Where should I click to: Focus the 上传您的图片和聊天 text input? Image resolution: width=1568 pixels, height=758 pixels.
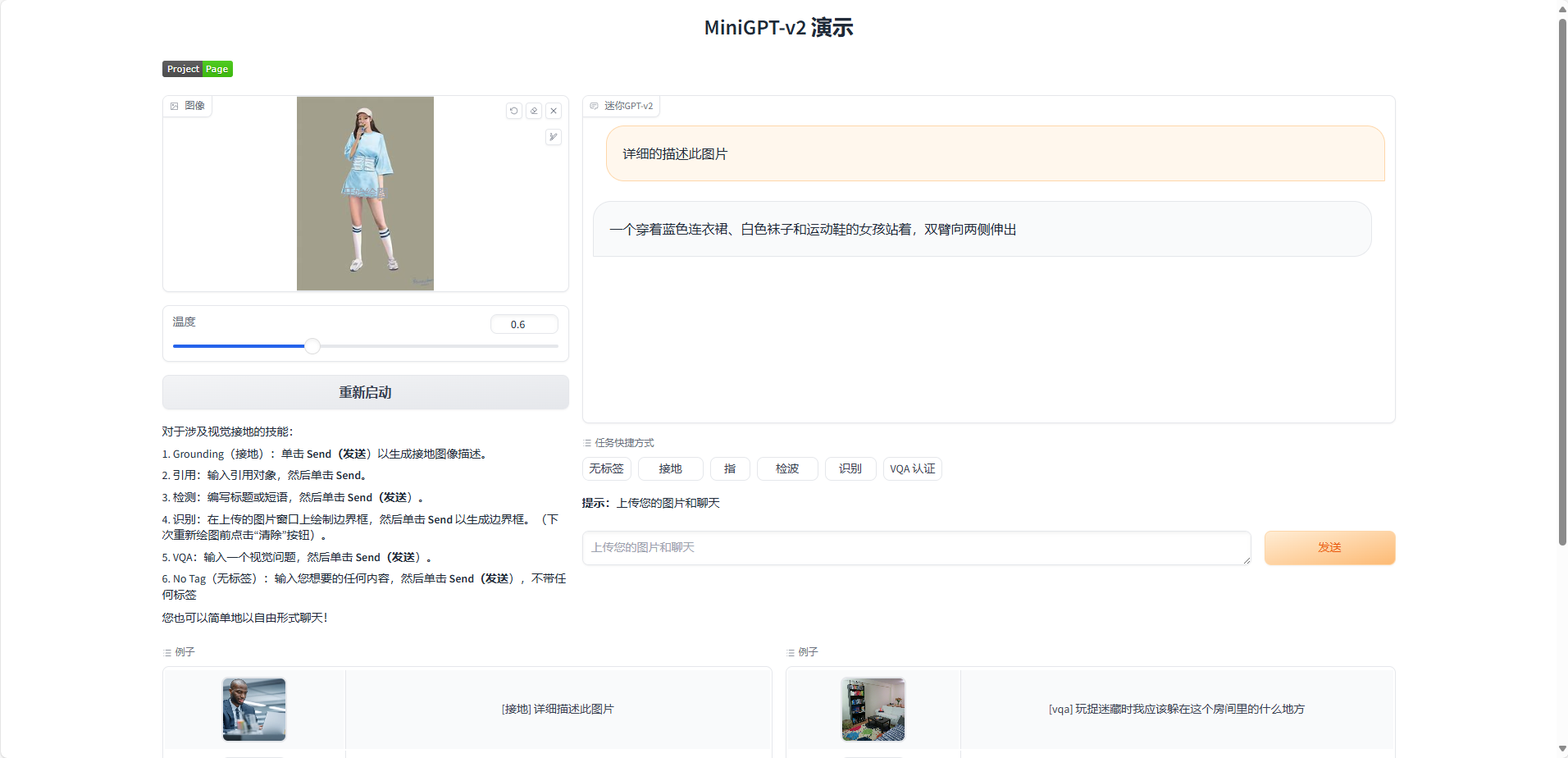coord(917,548)
